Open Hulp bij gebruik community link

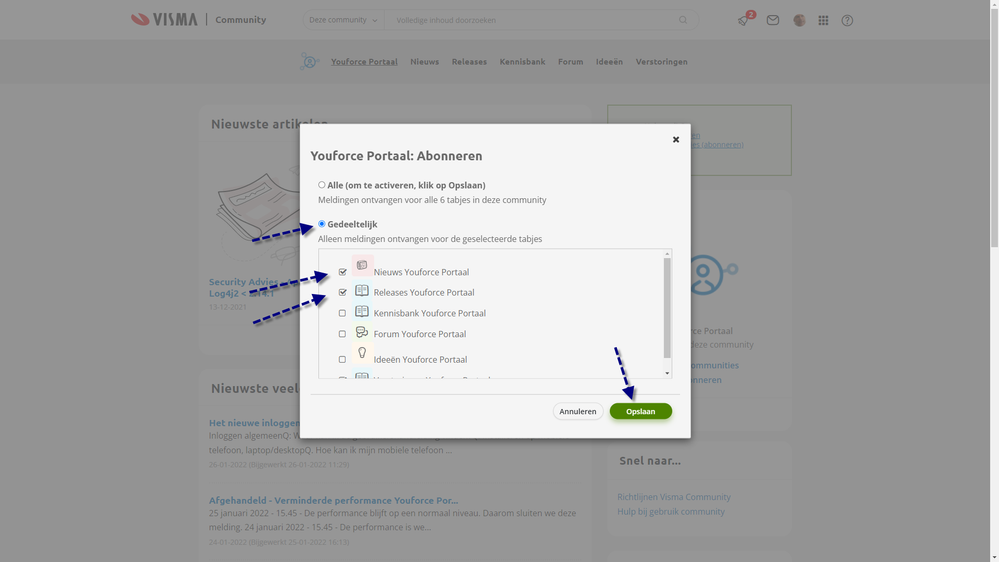[670, 512]
